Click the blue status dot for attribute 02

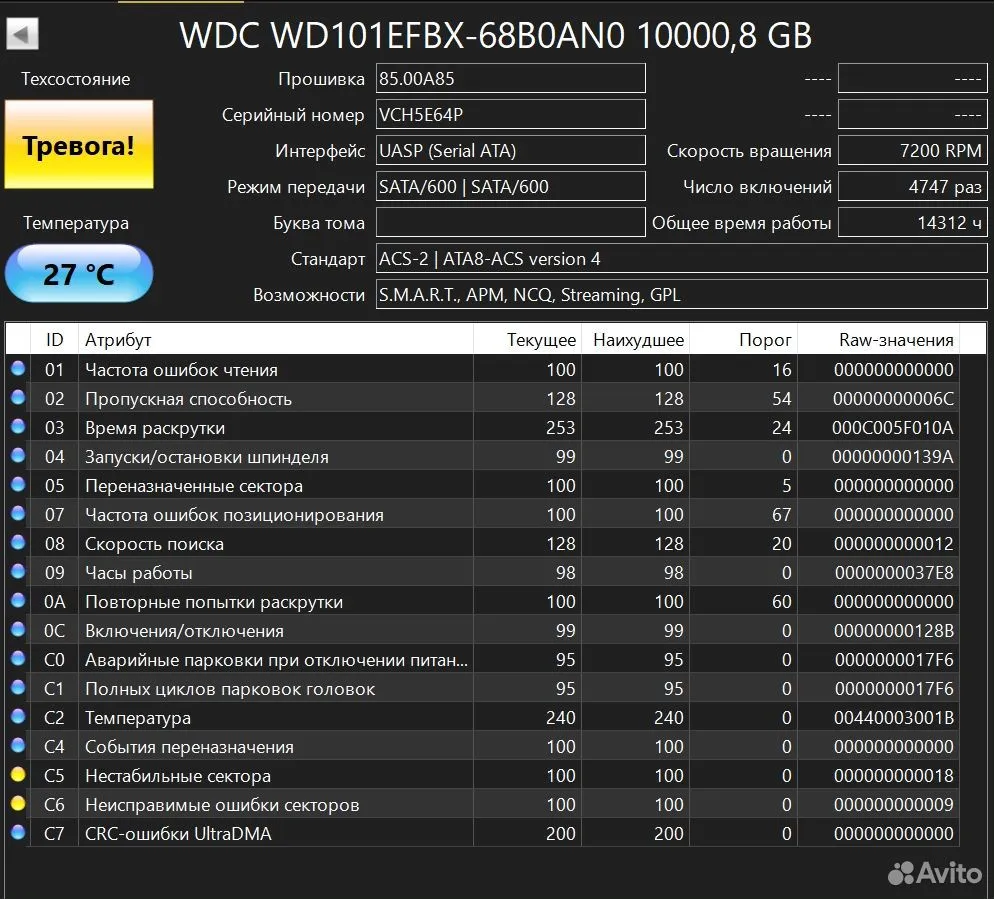[x=18, y=397]
